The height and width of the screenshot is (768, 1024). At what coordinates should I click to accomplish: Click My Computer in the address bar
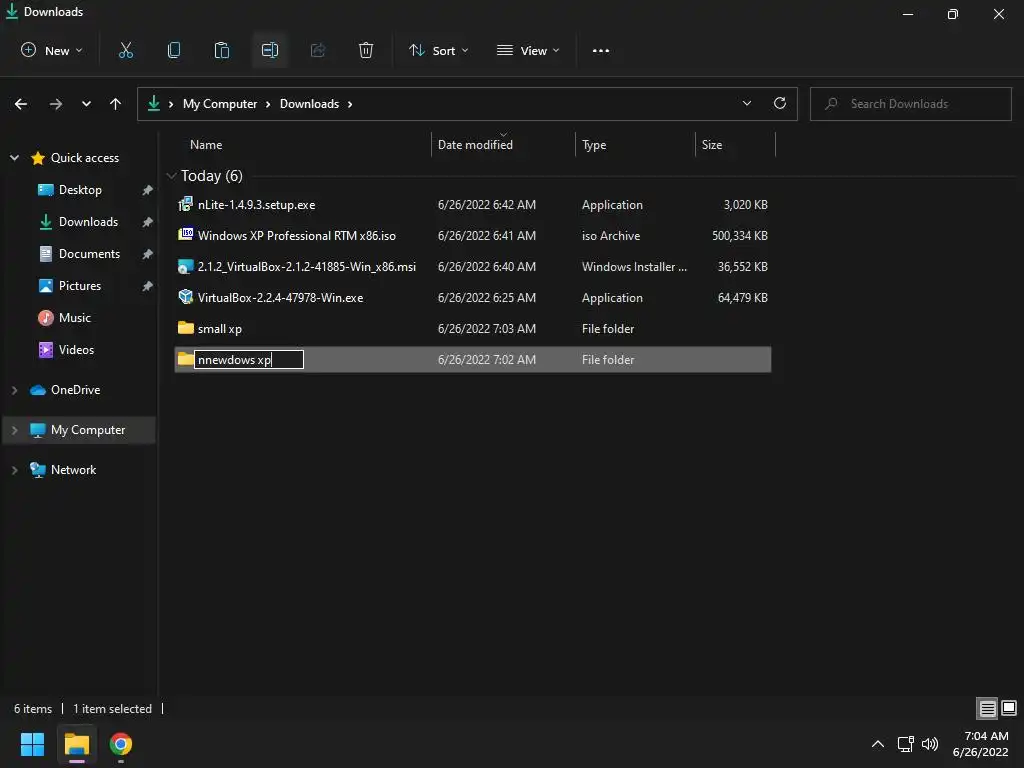[220, 104]
